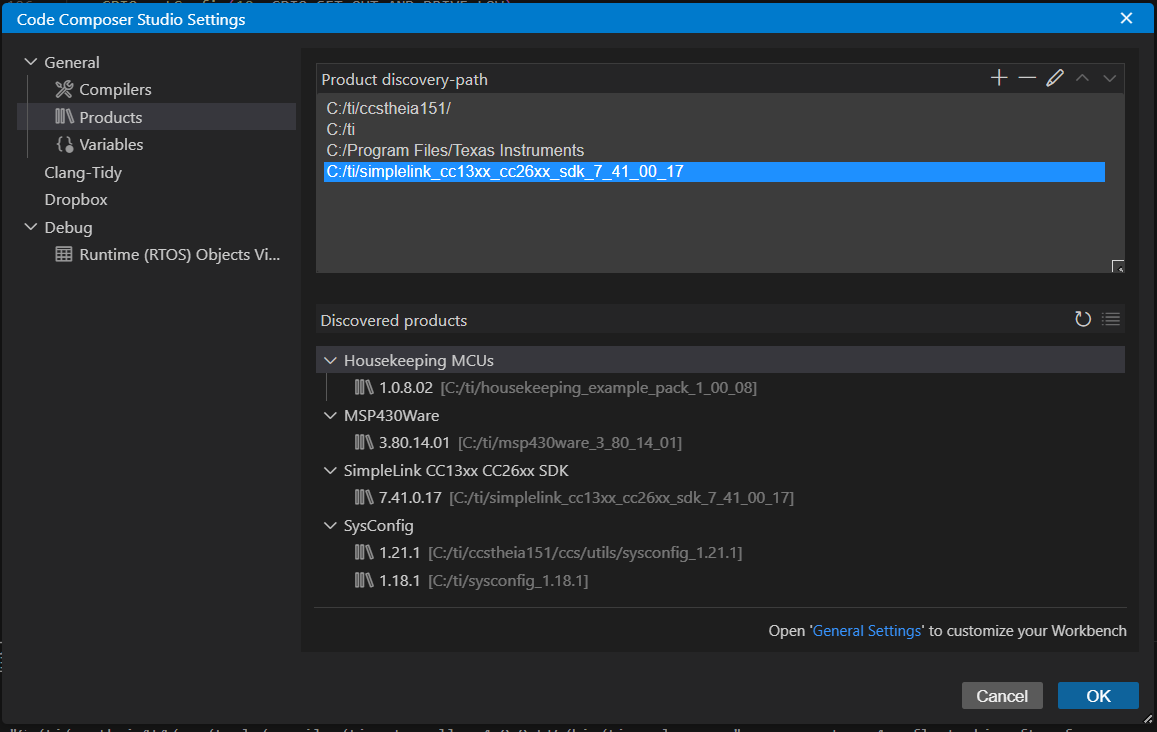The height and width of the screenshot is (732, 1157).
Task: Toggle list view of discovered products
Action: click(1111, 319)
